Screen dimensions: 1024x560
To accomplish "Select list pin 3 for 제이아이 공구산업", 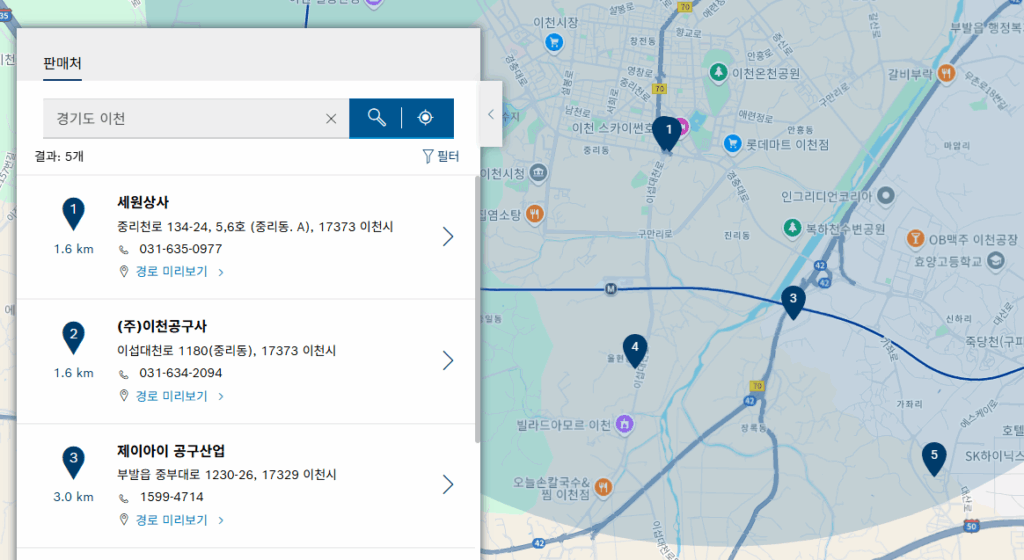I will [73, 461].
